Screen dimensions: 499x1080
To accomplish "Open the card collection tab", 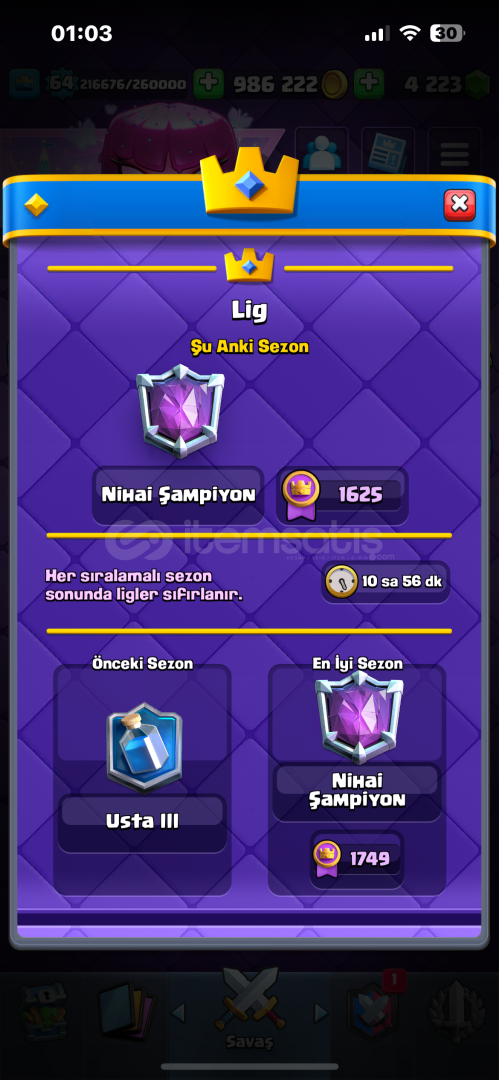I will (x=123, y=1010).
